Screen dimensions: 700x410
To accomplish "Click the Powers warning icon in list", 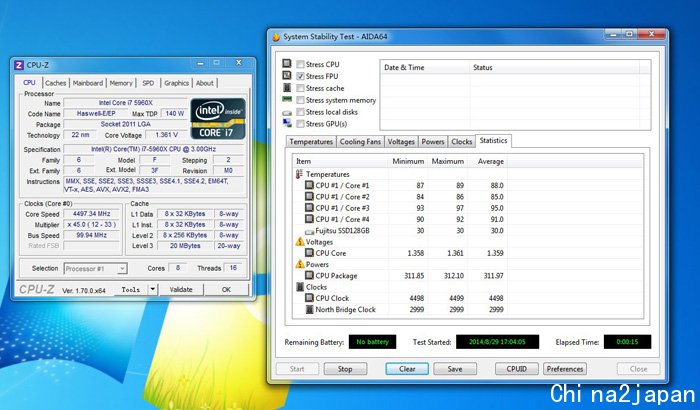I will (x=300, y=264).
